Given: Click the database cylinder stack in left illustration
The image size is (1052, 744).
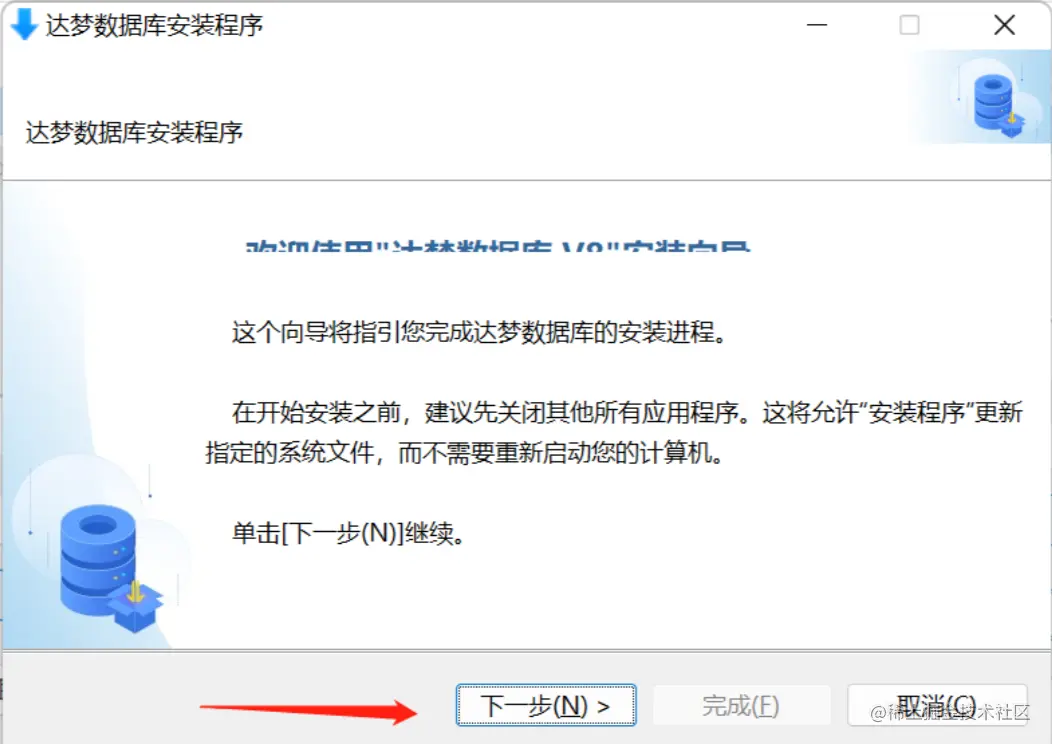Looking at the screenshot, I should click(99, 558).
